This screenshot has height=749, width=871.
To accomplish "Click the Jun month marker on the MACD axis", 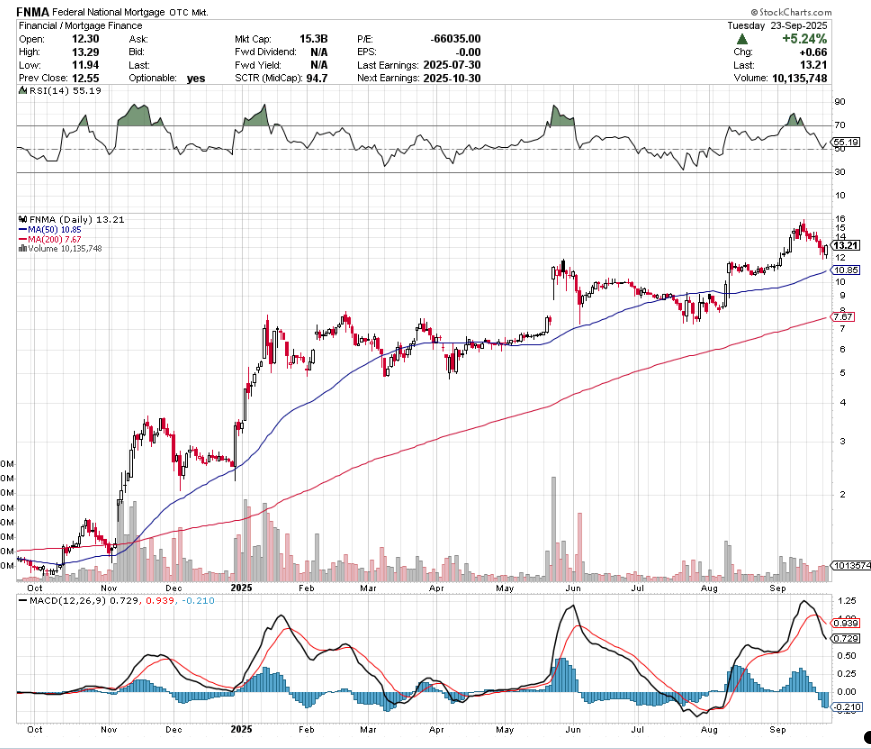I will point(573,730).
